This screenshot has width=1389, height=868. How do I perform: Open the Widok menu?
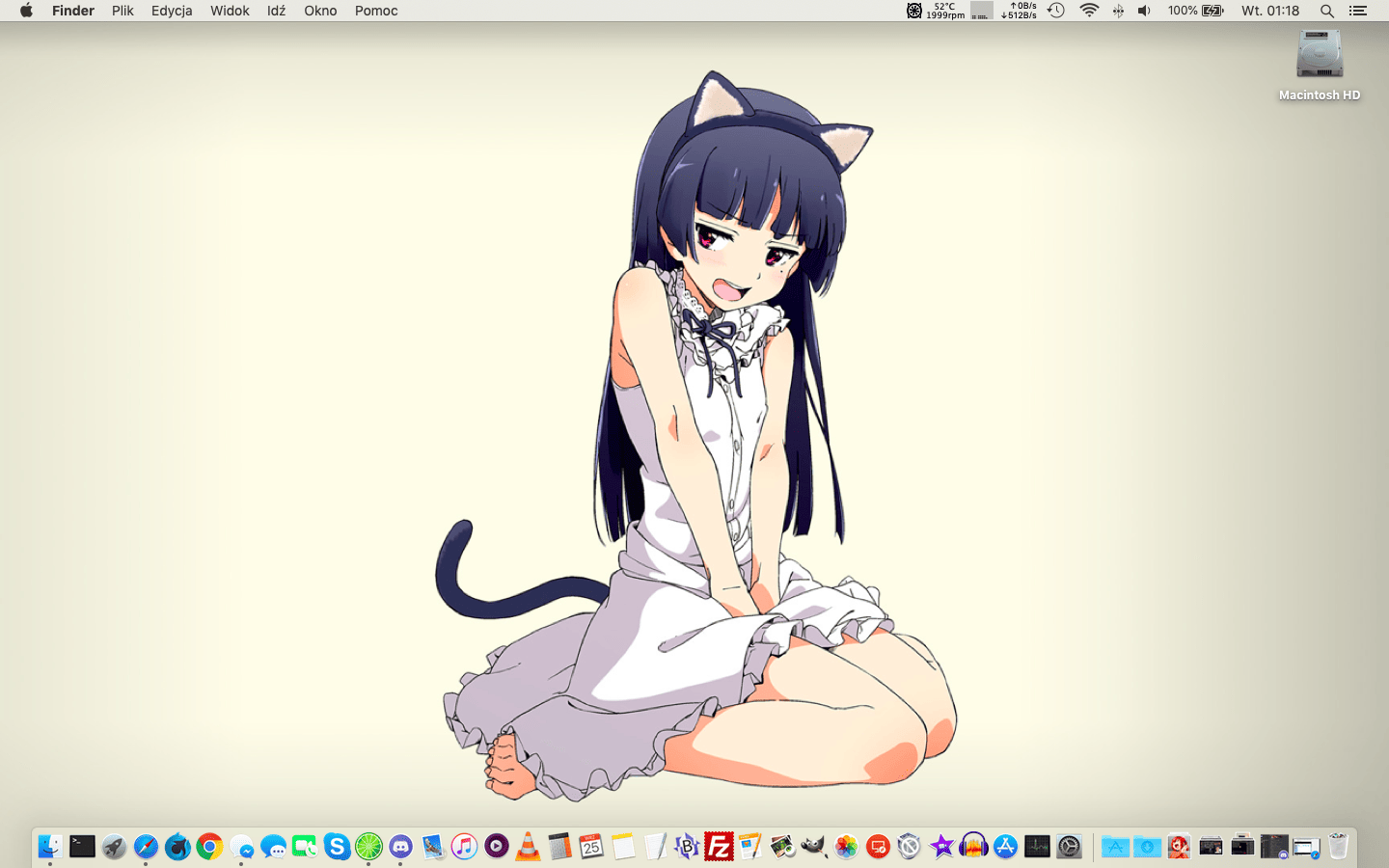click(x=230, y=11)
